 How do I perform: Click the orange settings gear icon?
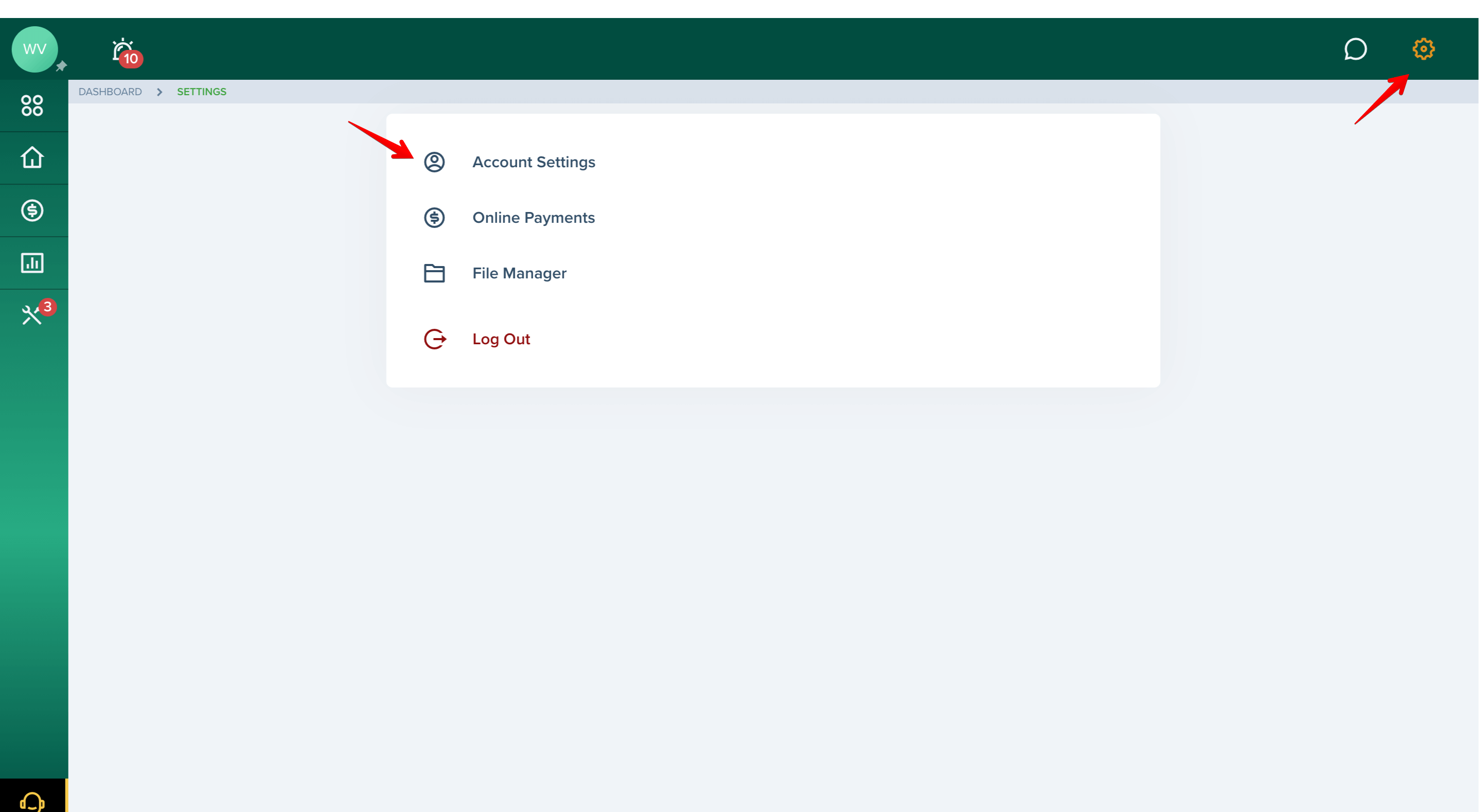click(x=1423, y=49)
